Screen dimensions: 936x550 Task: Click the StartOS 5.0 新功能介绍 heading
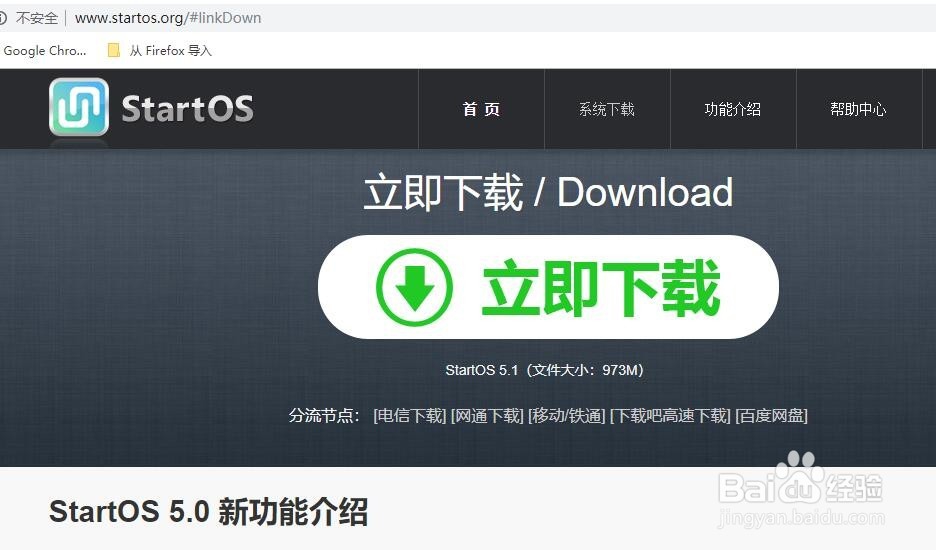(208, 512)
